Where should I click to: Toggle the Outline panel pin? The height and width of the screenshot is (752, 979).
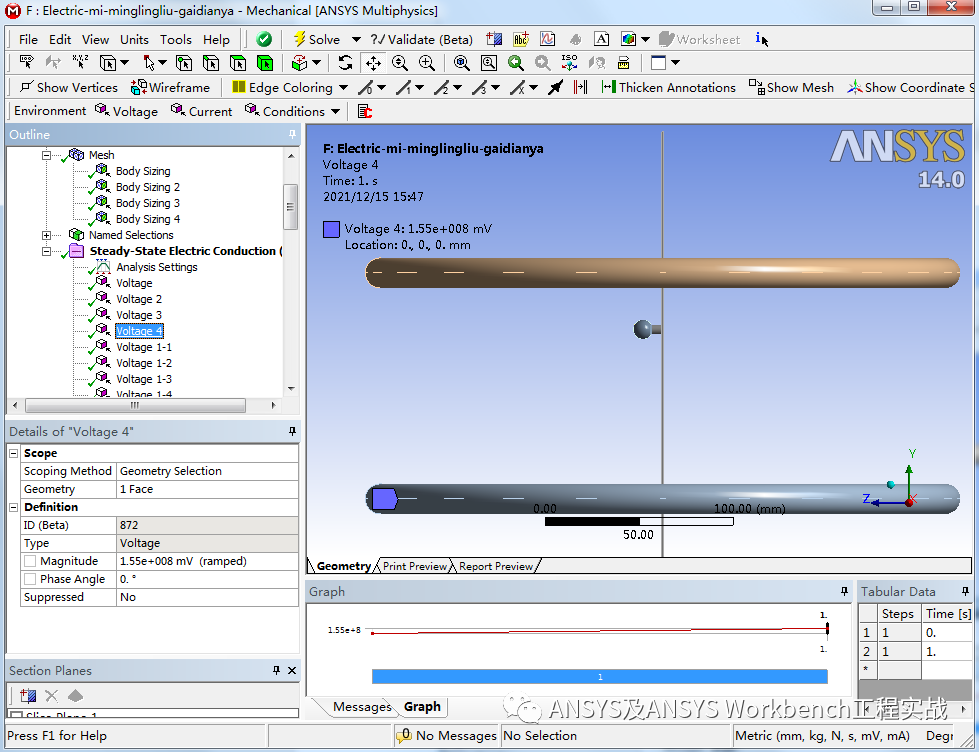[292, 134]
